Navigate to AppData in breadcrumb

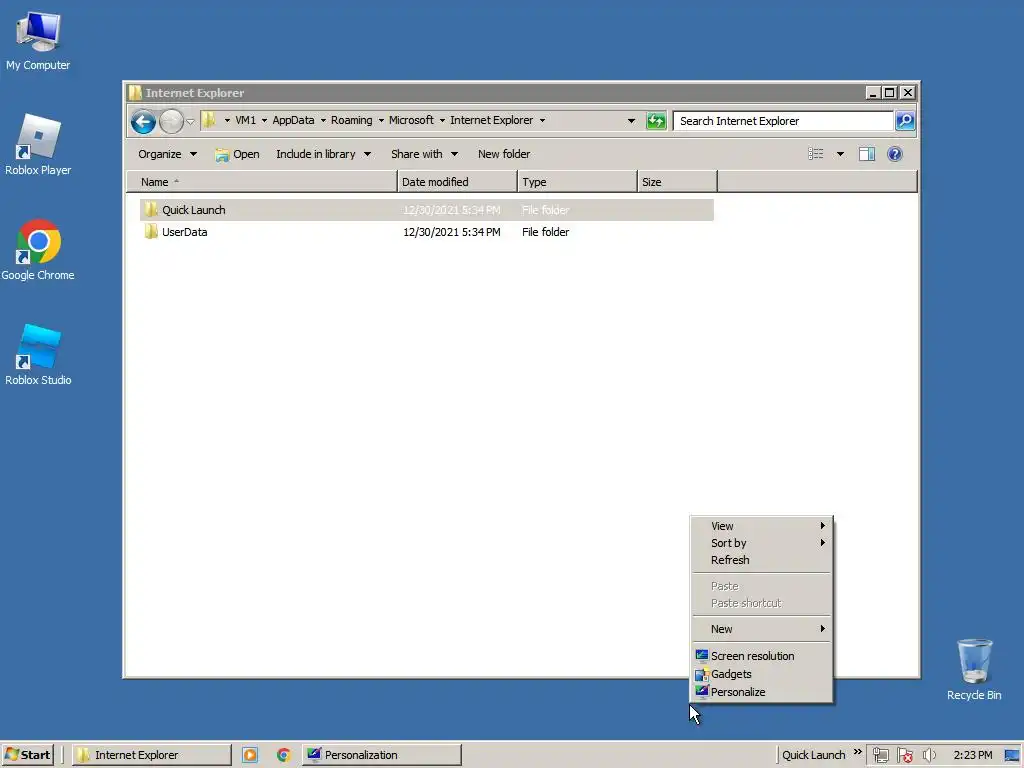pos(293,120)
